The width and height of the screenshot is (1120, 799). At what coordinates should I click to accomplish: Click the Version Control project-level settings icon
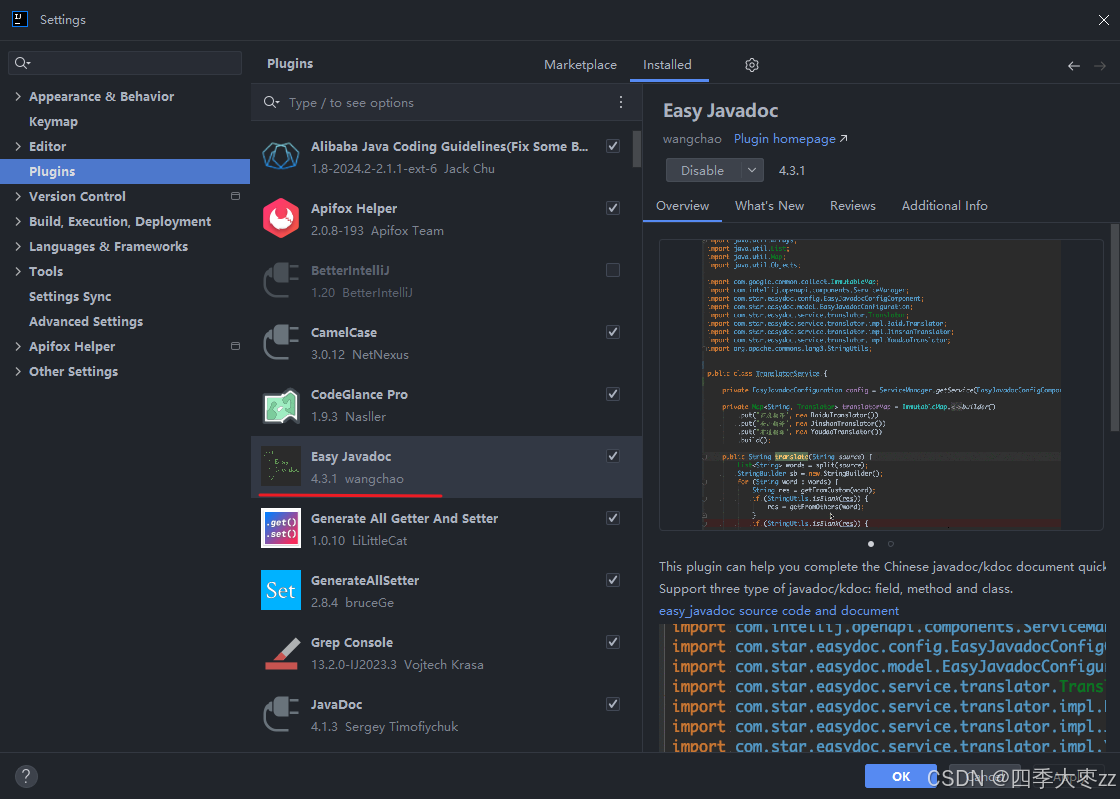tap(235, 196)
